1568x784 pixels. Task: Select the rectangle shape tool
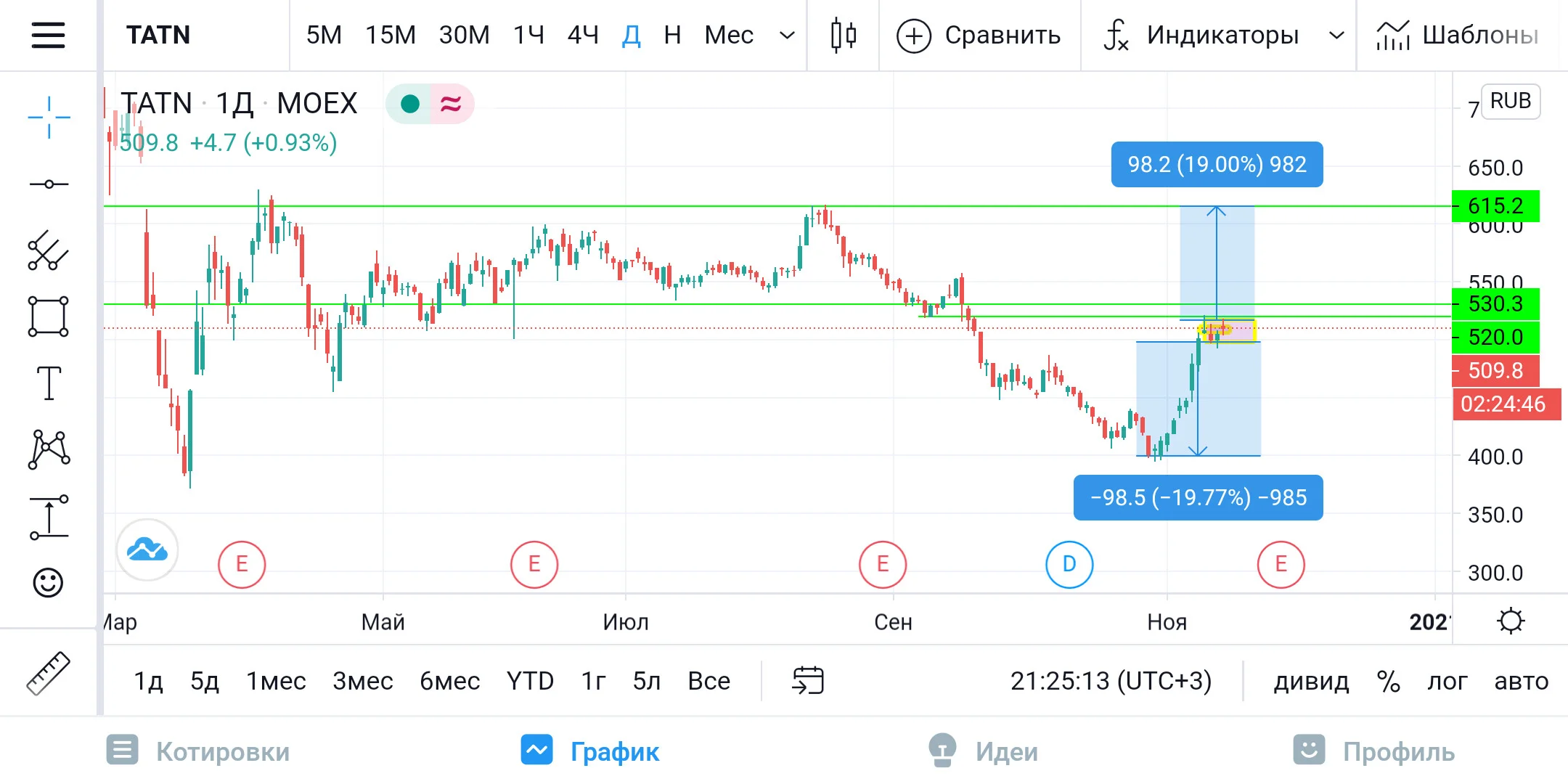49,317
